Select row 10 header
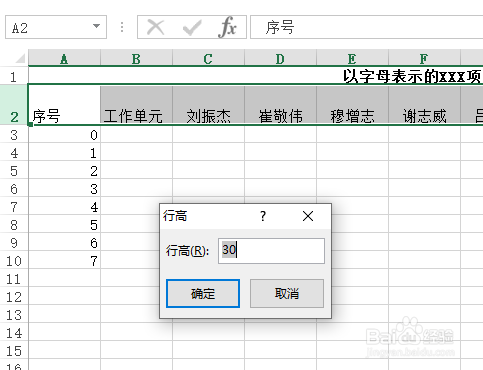This screenshot has width=483, height=370. click(x=14, y=261)
